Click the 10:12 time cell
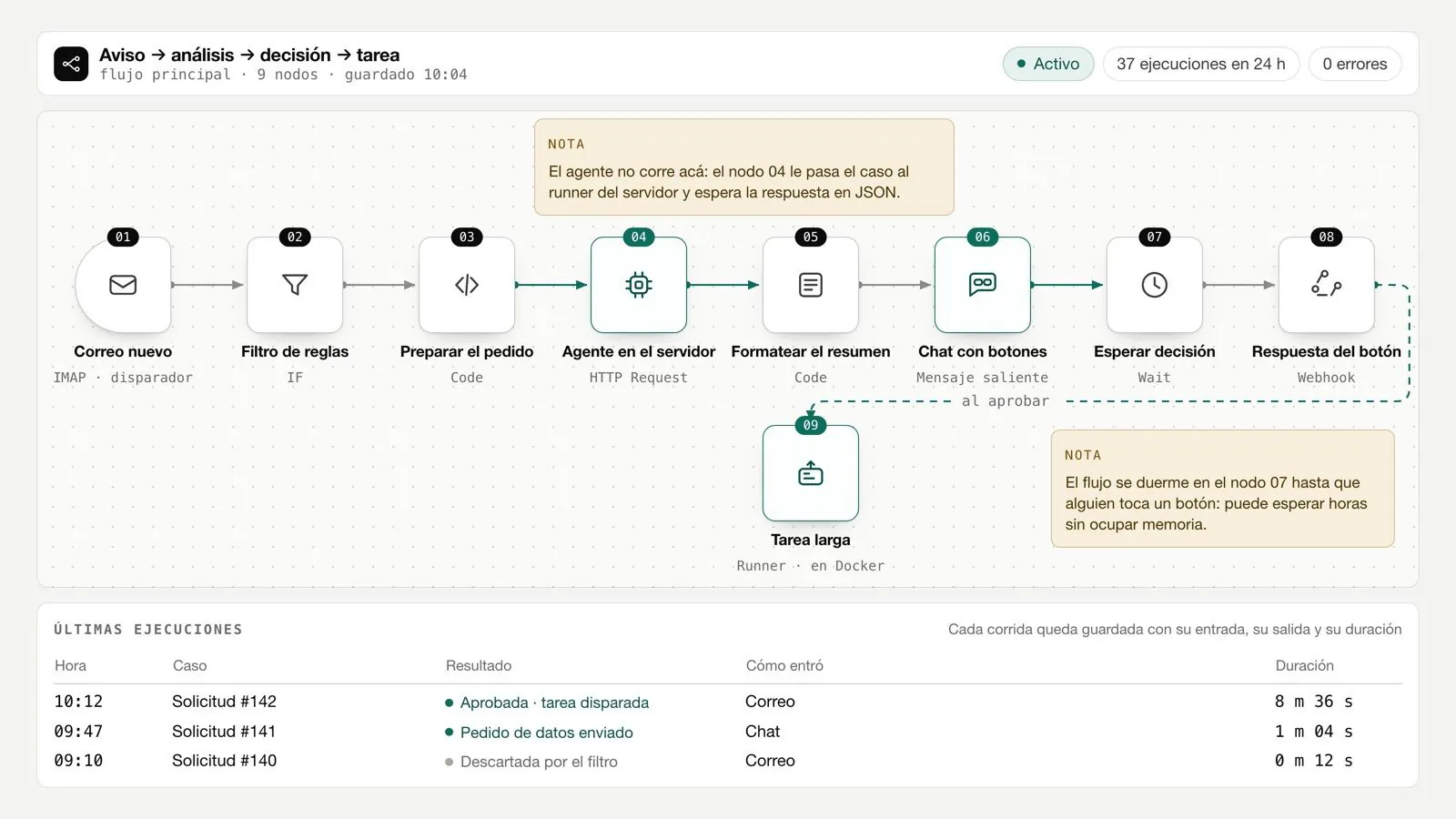The width and height of the screenshot is (1456, 819). tap(78, 702)
